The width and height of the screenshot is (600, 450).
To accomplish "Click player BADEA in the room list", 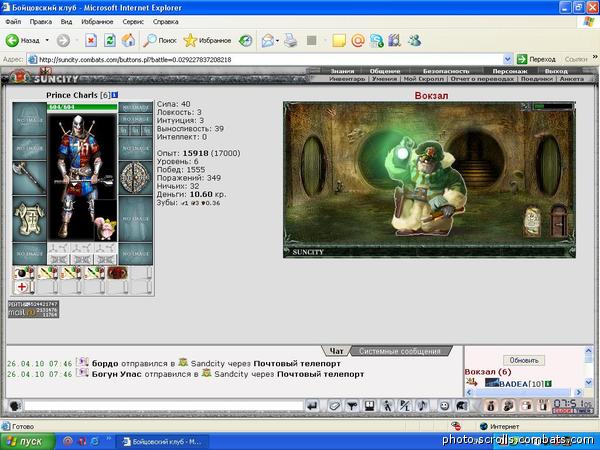I will click(514, 383).
